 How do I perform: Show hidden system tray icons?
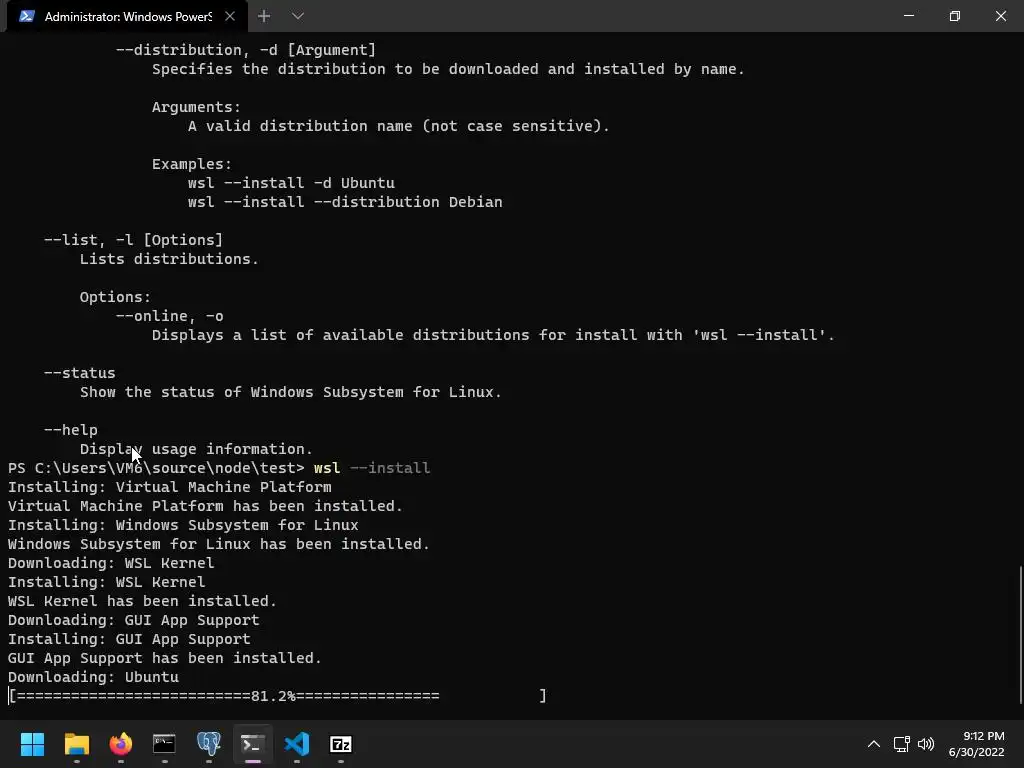[x=873, y=744]
